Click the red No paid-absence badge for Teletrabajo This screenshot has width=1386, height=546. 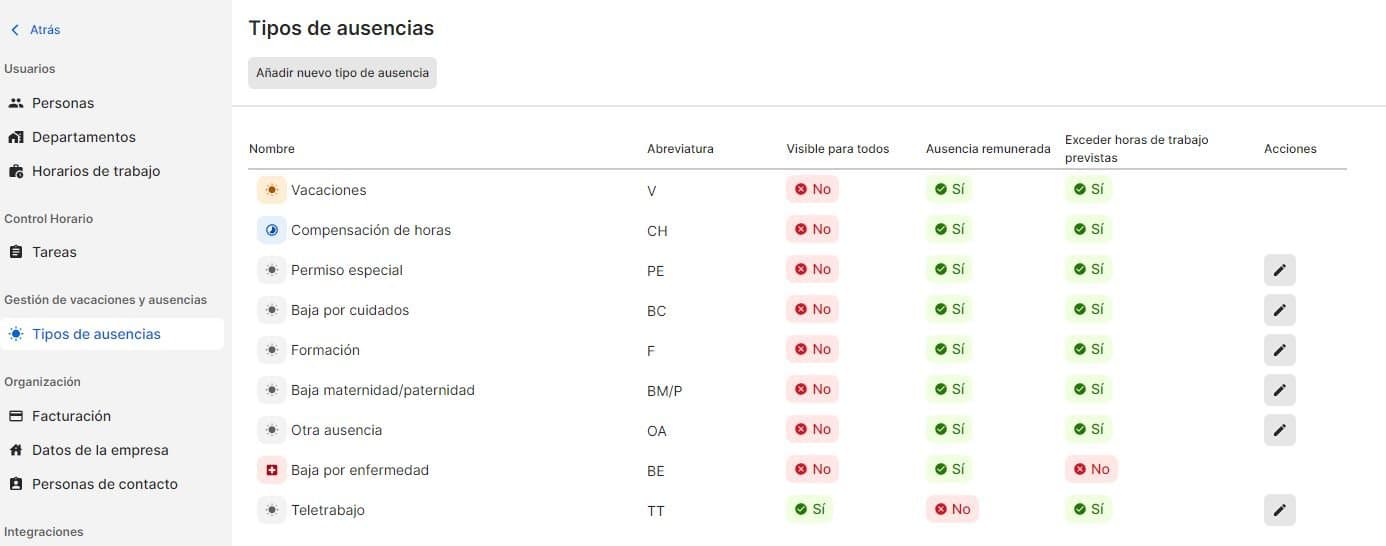point(951,509)
